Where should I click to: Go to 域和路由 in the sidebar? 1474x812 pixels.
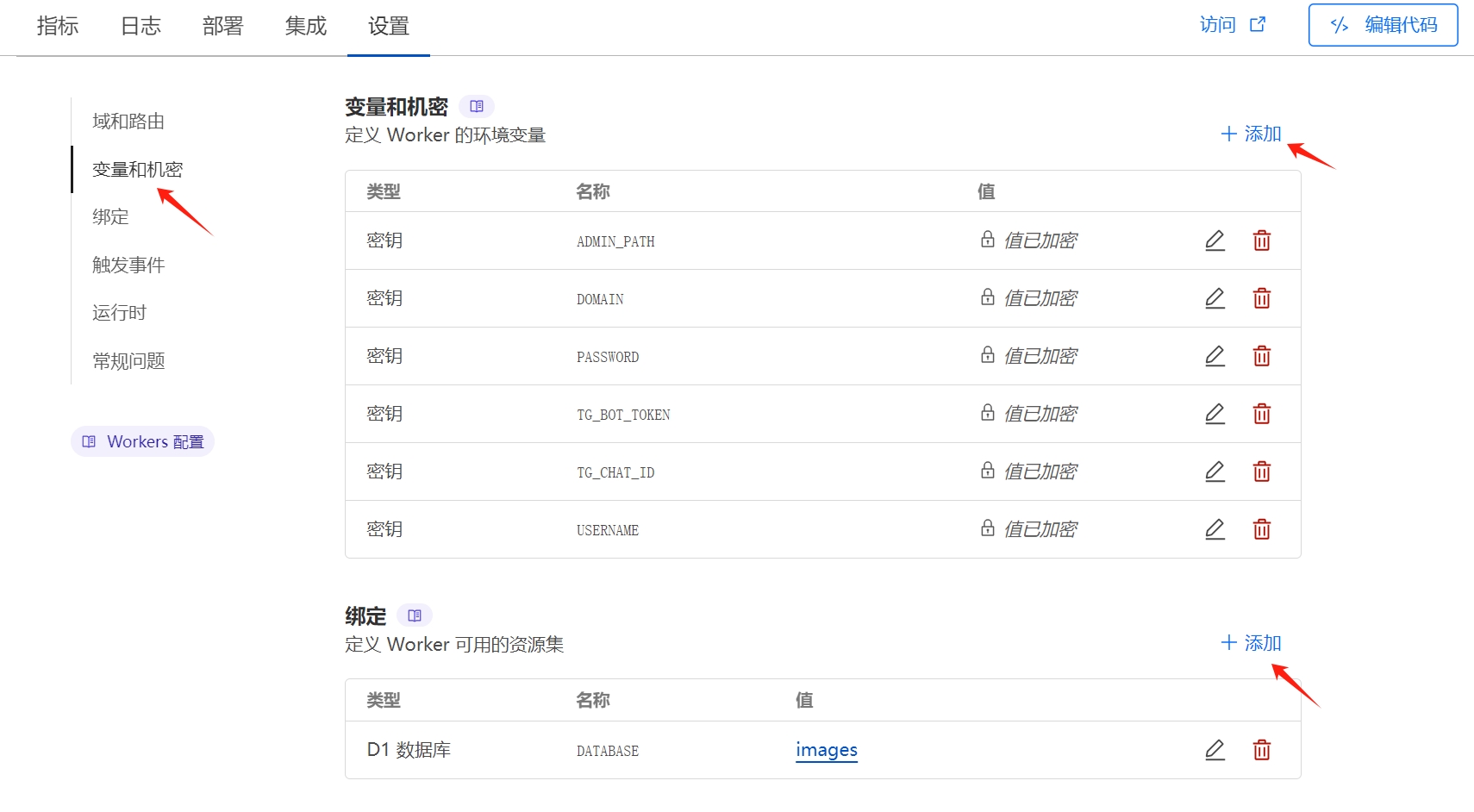[x=128, y=122]
